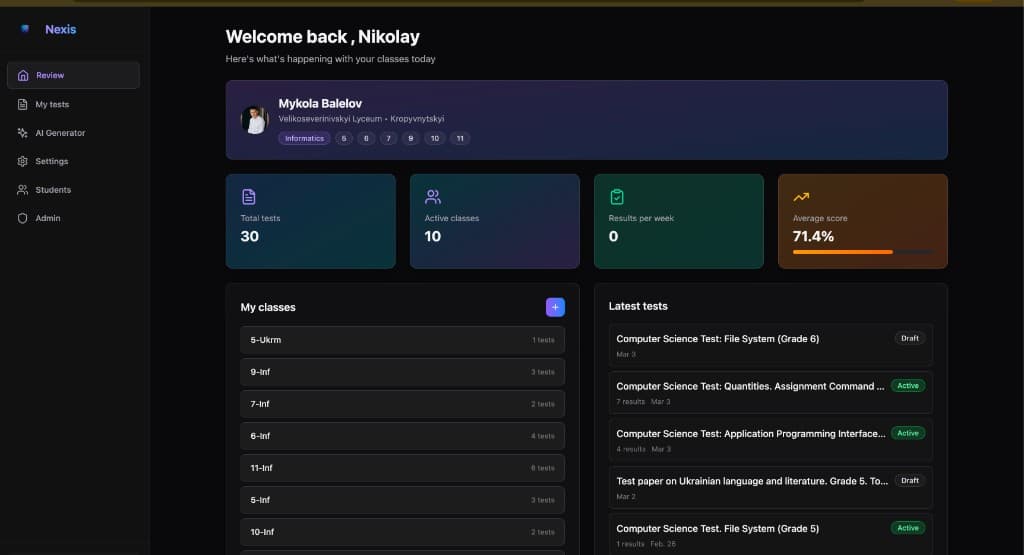The width and height of the screenshot is (1024, 555).
Task: Go to AI Generator in the sidebar
Action: (73, 133)
